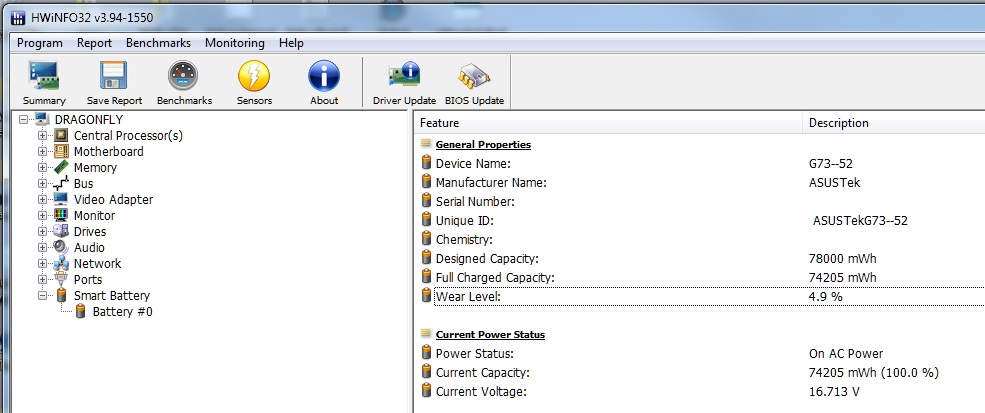
Task: Click the HWiNFO32 title bar app icon
Action: [18, 18]
